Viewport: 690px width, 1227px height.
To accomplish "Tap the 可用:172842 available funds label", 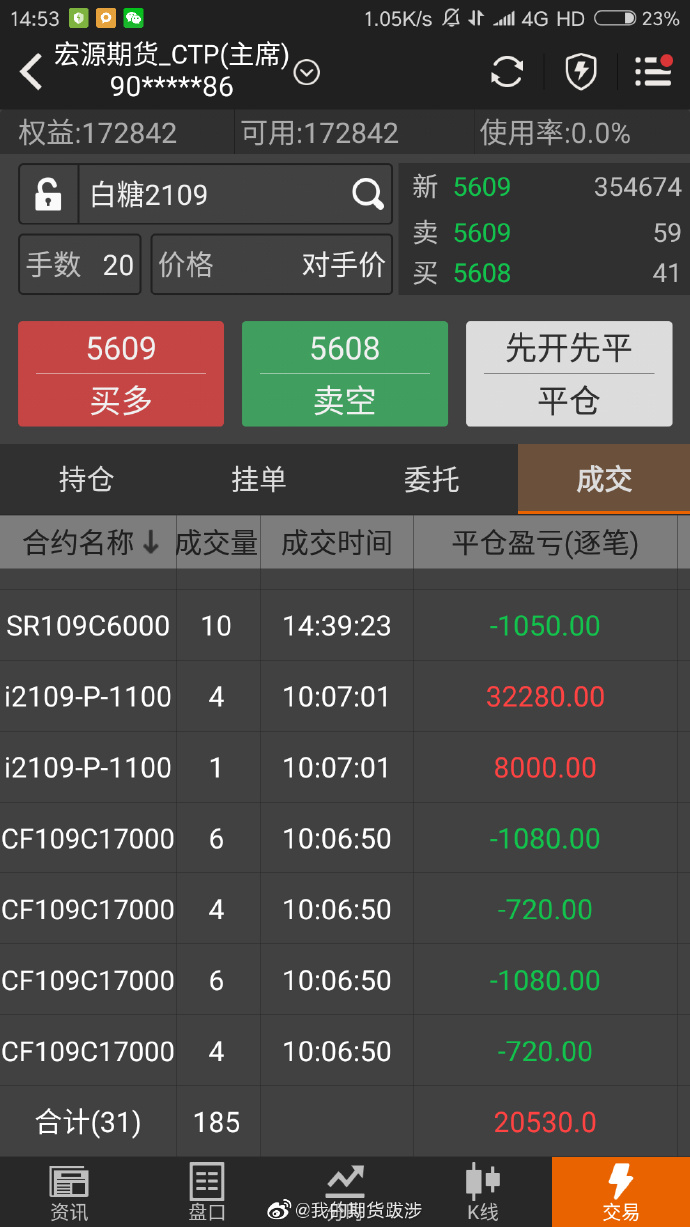I will [320, 133].
